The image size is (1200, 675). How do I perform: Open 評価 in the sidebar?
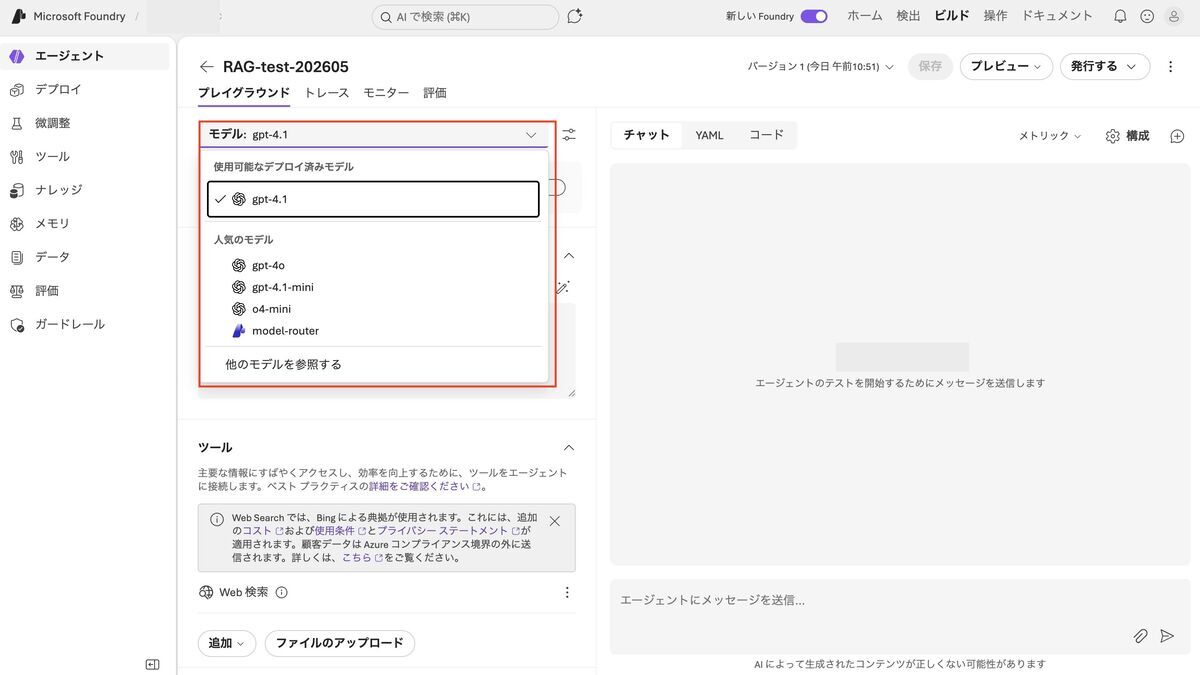pyautogui.click(x=86, y=291)
